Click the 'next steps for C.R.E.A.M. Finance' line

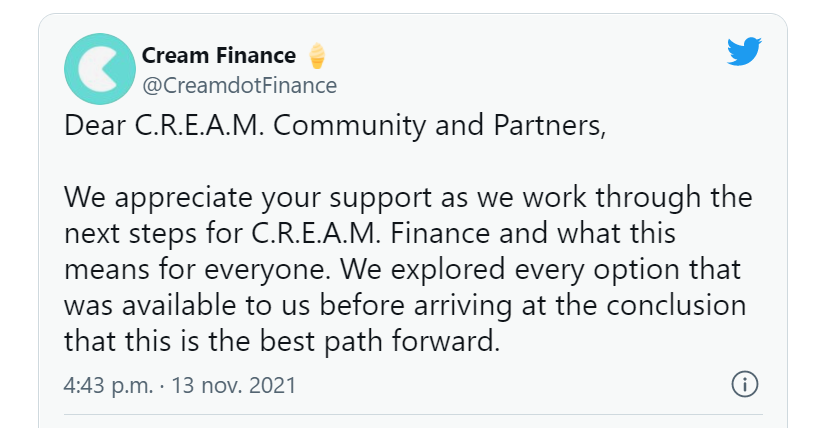click(x=370, y=234)
